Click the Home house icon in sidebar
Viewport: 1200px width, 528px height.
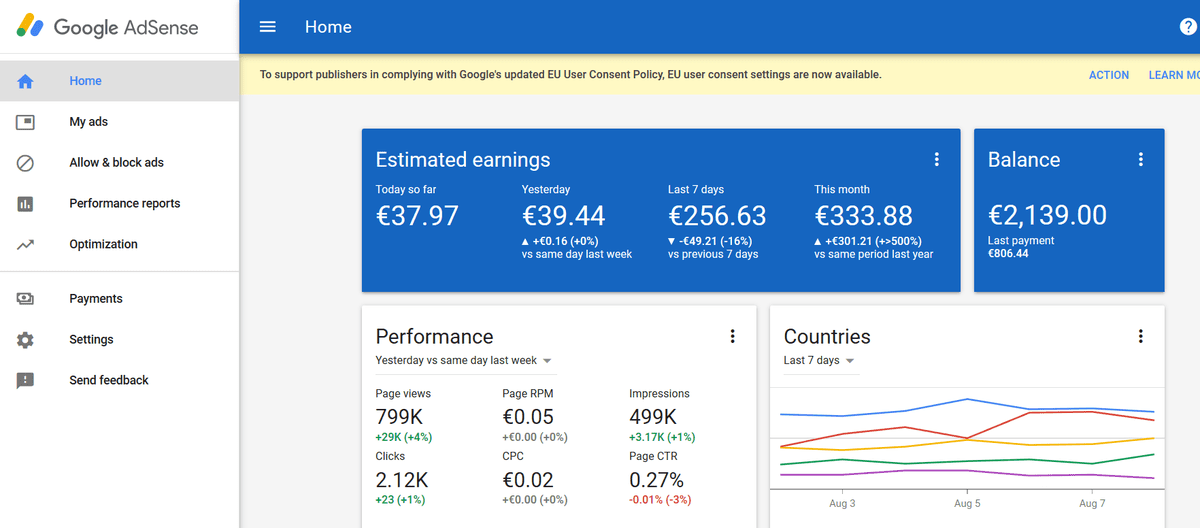pyautogui.click(x=25, y=82)
